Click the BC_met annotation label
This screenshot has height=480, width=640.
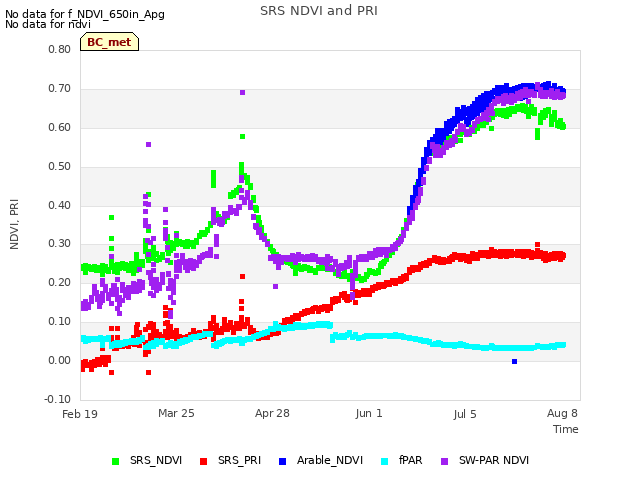(109, 42)
